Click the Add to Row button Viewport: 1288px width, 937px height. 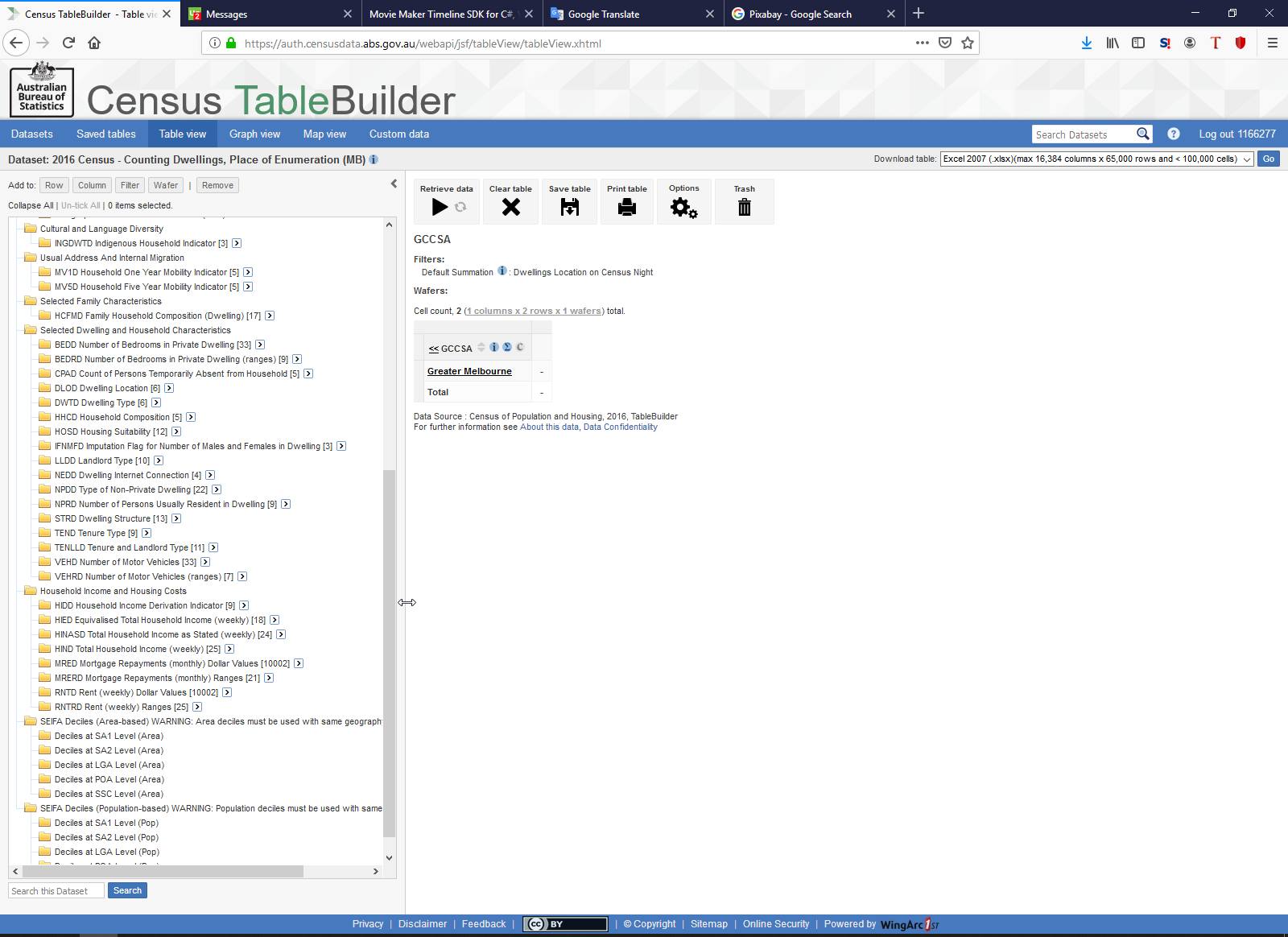click(54, 185)
